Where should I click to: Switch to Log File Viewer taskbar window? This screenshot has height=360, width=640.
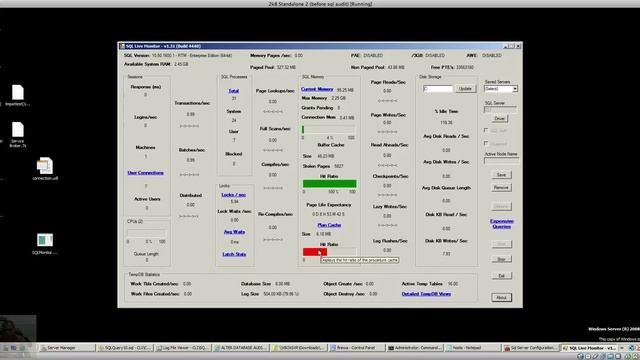pyautogui.click(x=182, y=348)
